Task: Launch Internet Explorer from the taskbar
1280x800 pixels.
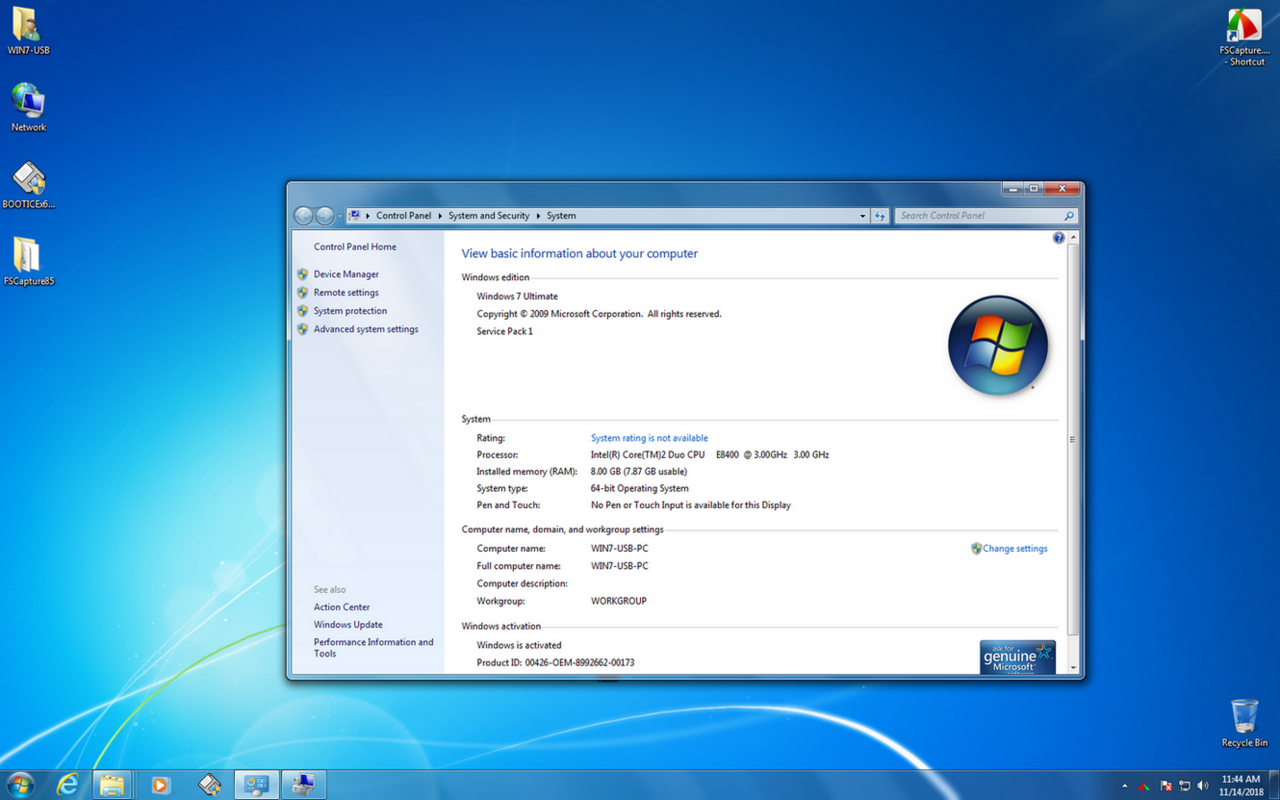Action: click(x=68, y=785)
